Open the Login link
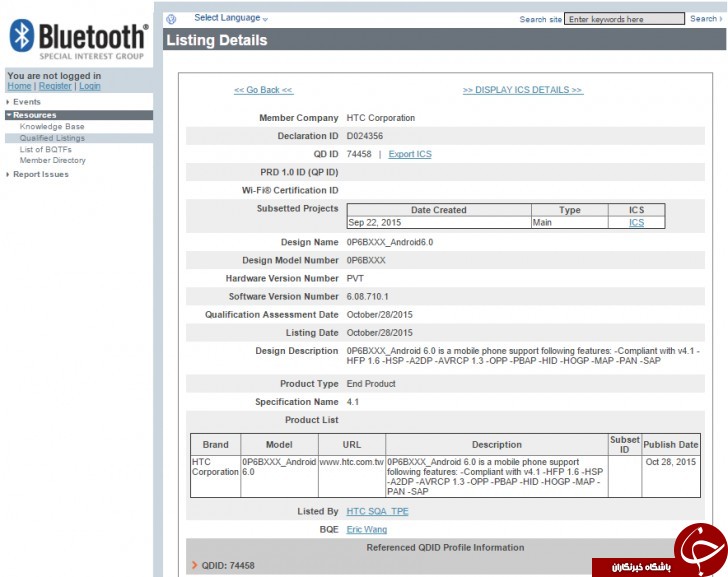 click(x=90, y=86)
